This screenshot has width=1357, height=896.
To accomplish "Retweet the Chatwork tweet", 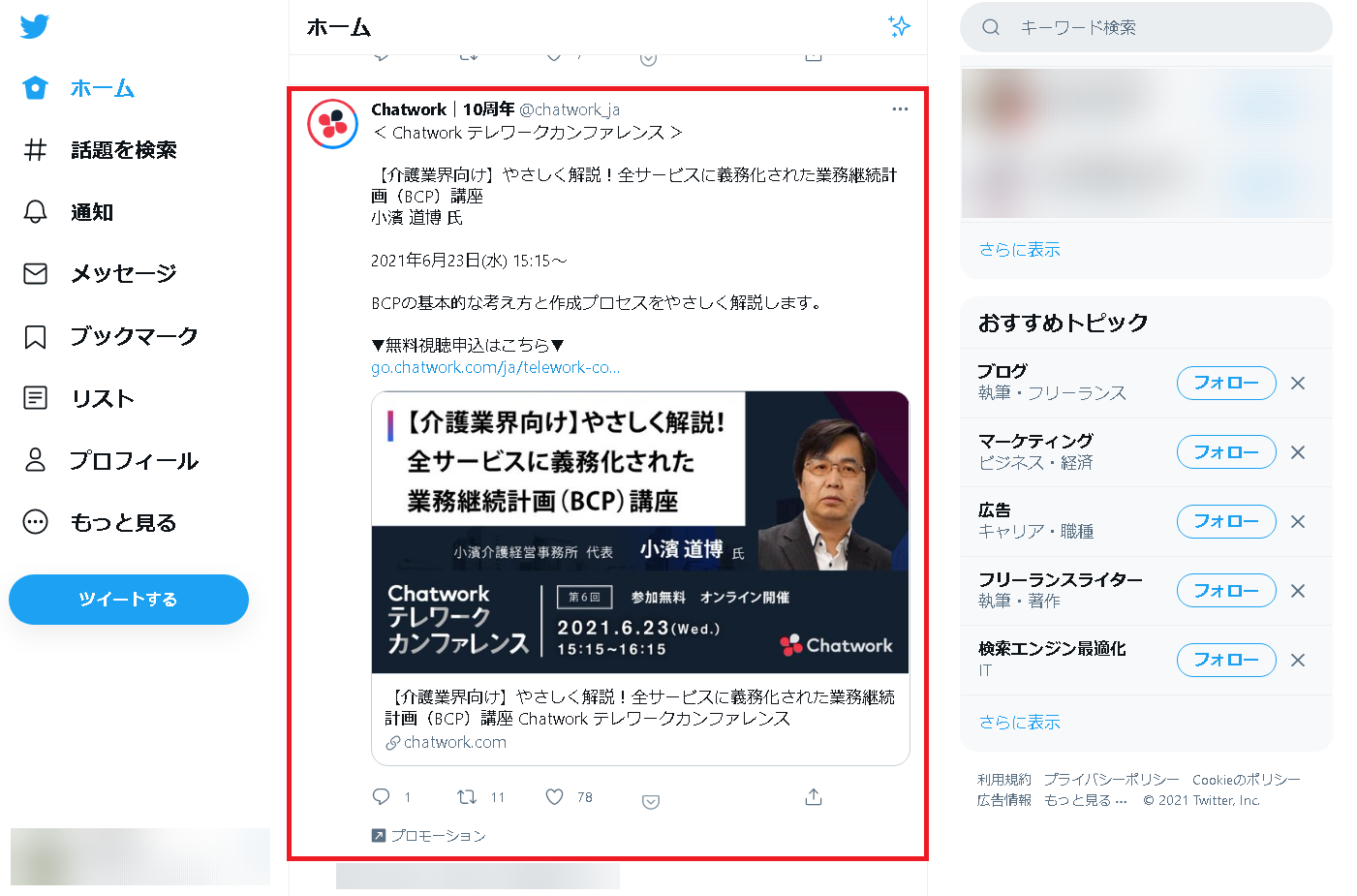I will point(467,797).
